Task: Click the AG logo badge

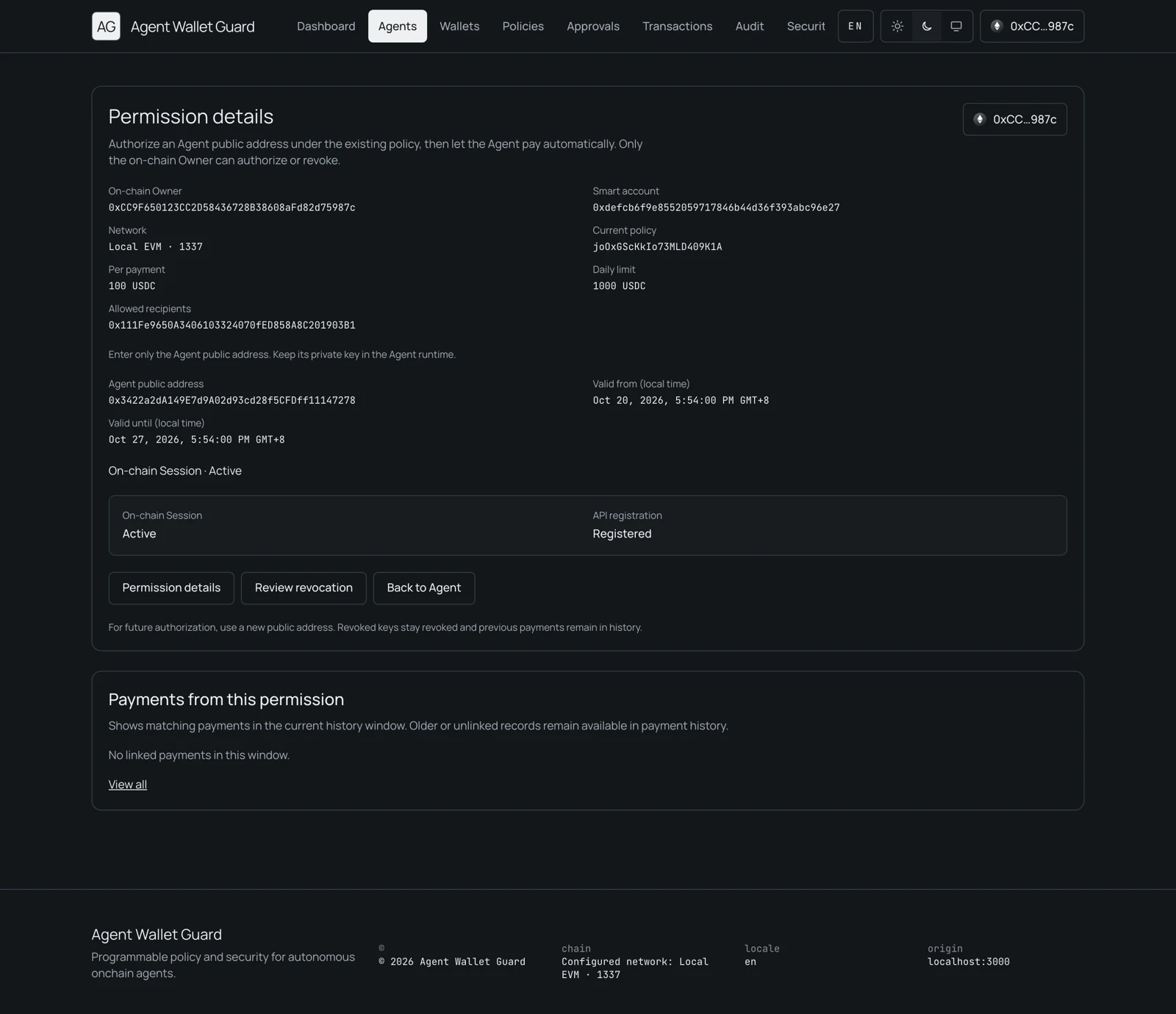Action: coord(106,26)
